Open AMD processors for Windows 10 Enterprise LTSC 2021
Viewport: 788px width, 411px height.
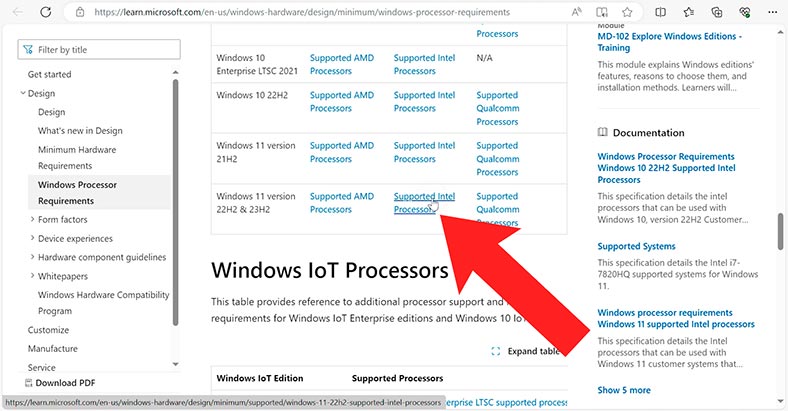coord(342,64)
